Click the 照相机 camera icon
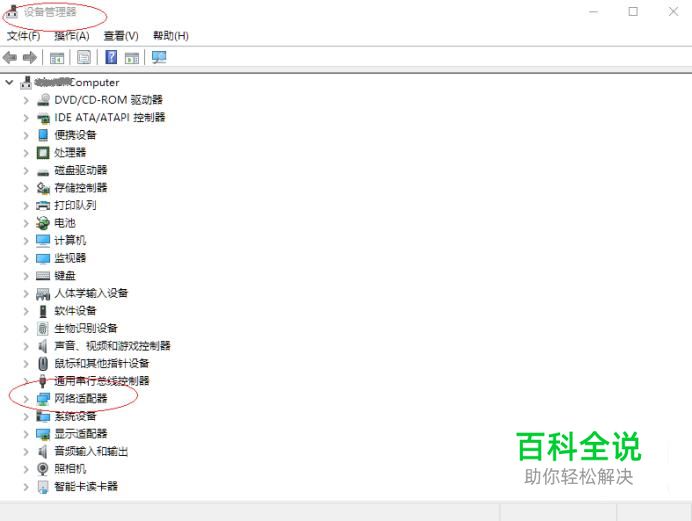This screenshot has width=692, height=521. (x=43, y=469)
